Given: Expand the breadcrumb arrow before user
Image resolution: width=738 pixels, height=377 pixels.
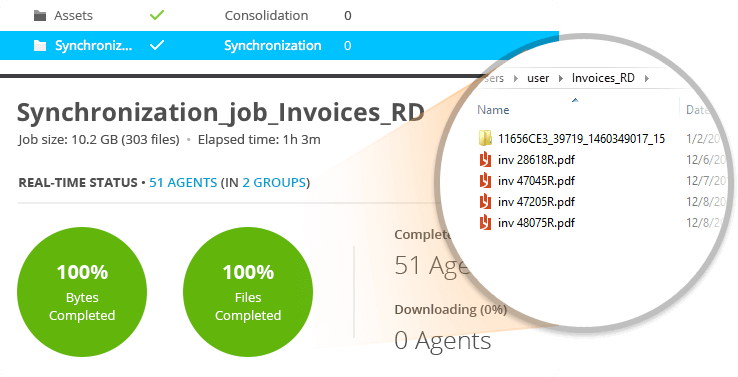Looking at the screenshot, I should pos(516,78).
